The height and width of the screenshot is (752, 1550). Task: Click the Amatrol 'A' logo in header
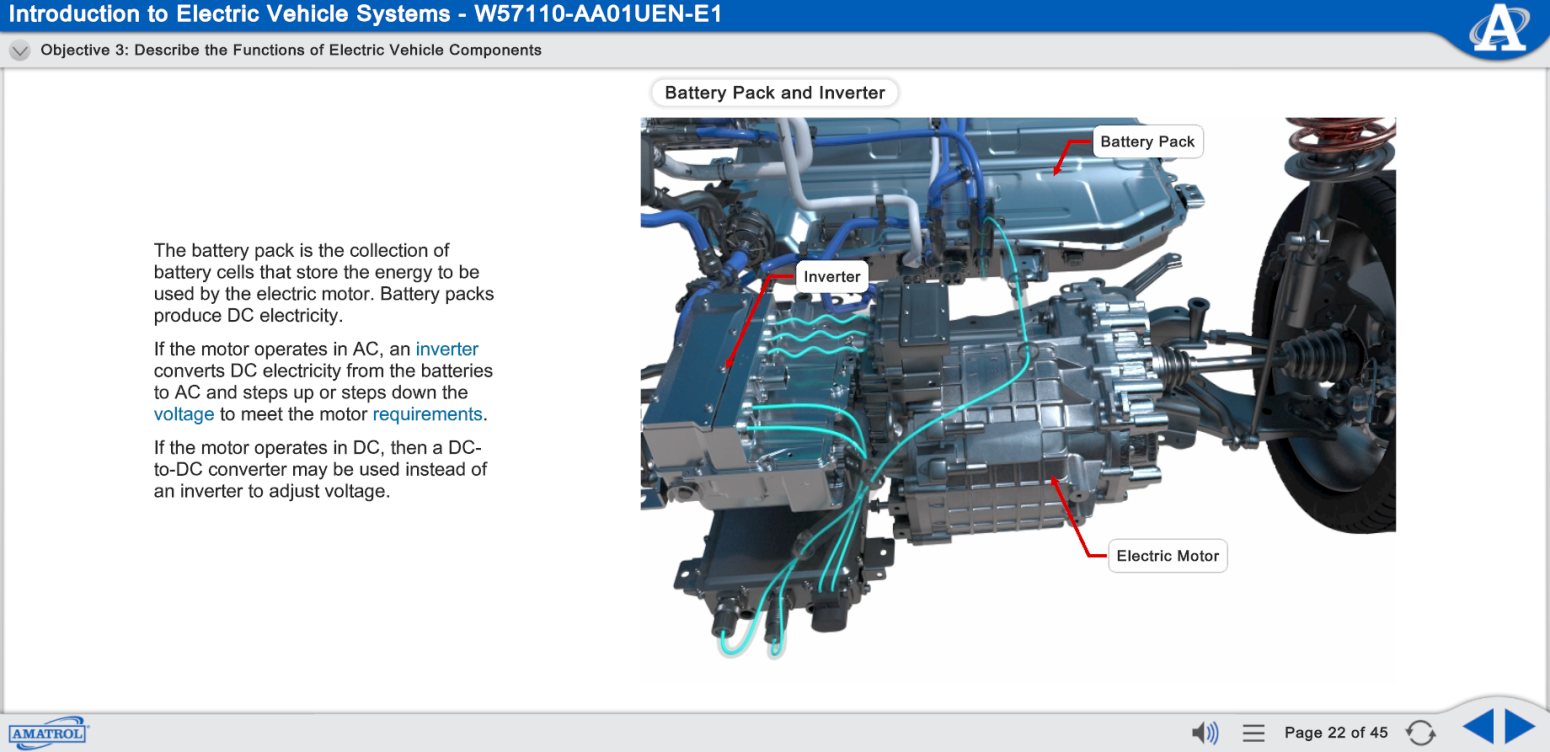tap(1498, 30)
